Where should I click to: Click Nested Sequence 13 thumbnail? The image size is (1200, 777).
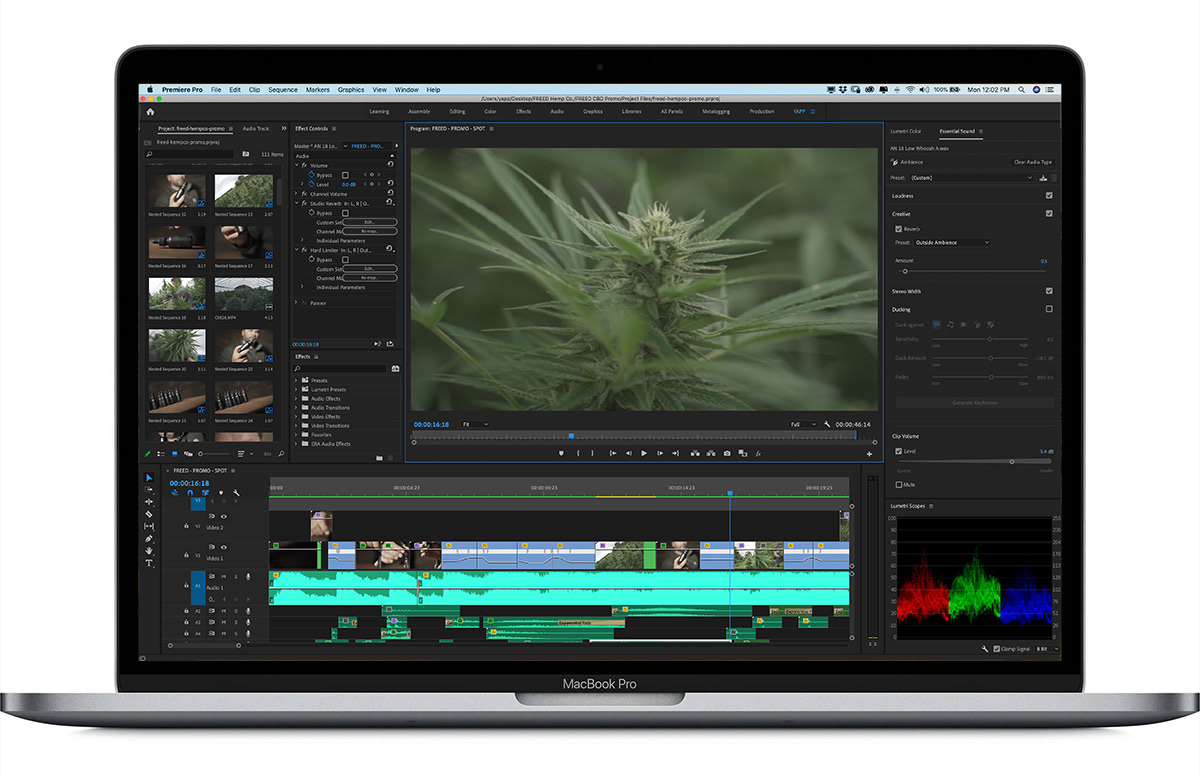[x=244, y=191]
